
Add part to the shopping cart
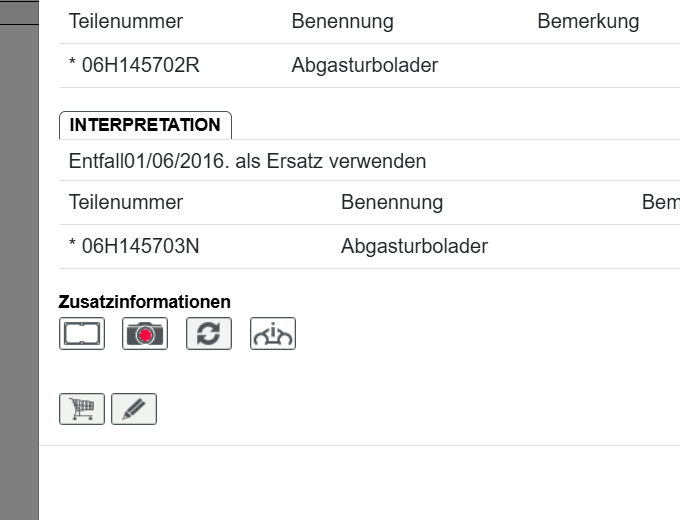coord(82,409)
